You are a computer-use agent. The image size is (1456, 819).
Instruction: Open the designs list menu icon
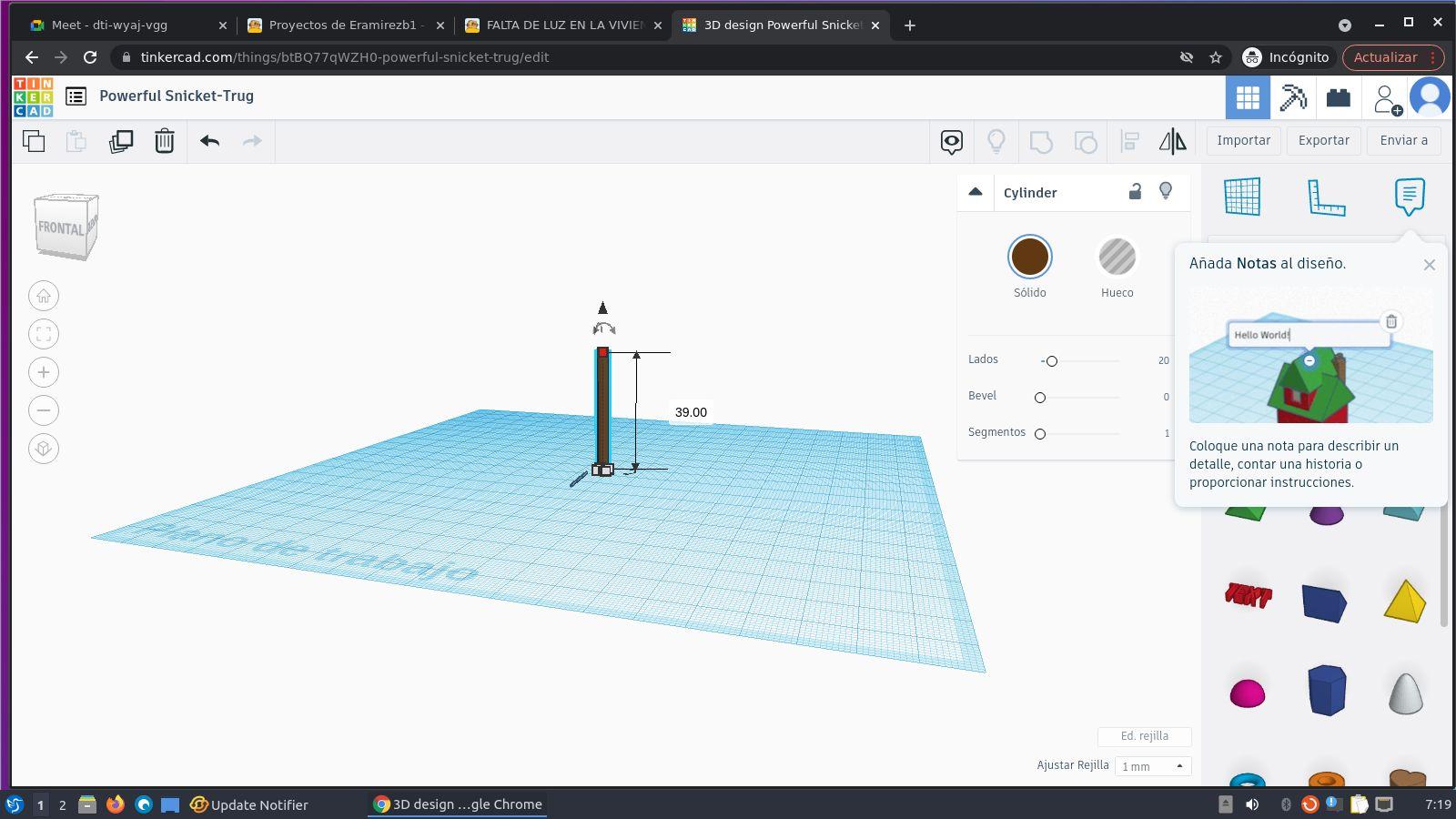click(76, 96)
